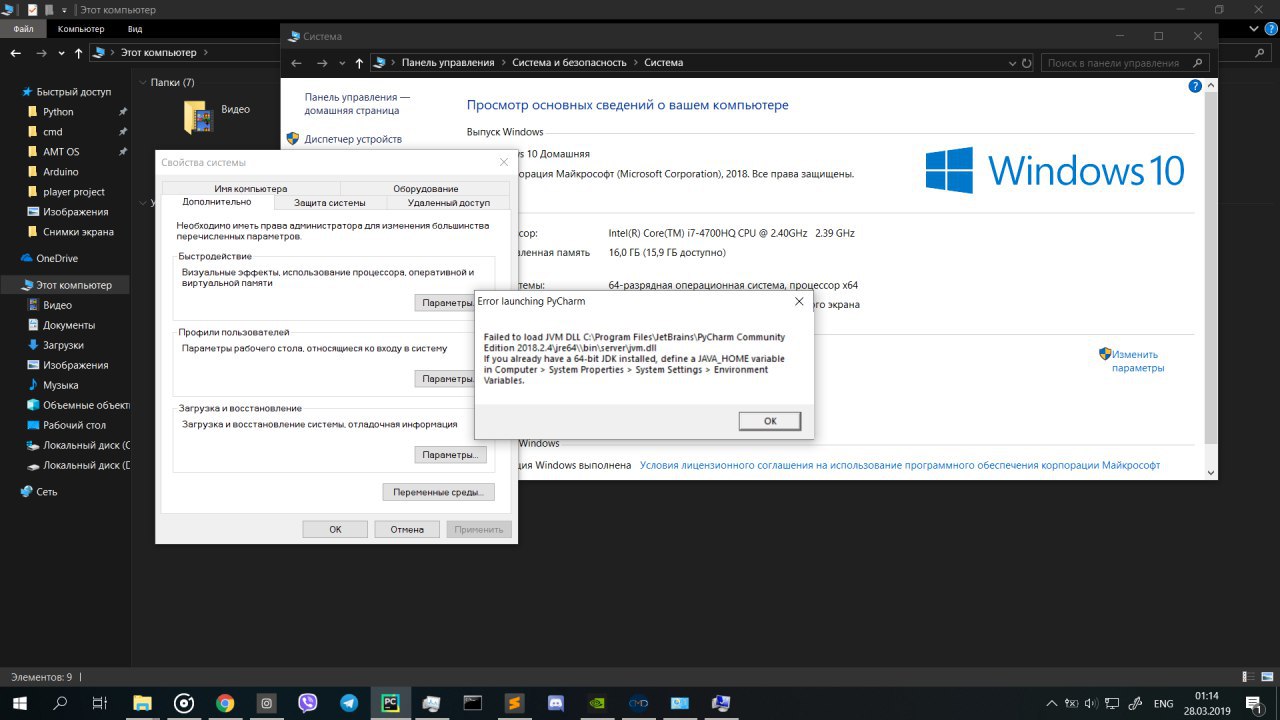This screenshot has height=720, width=1280.
Task: Collapse the Папки (7) group
Action: (141, 82)
